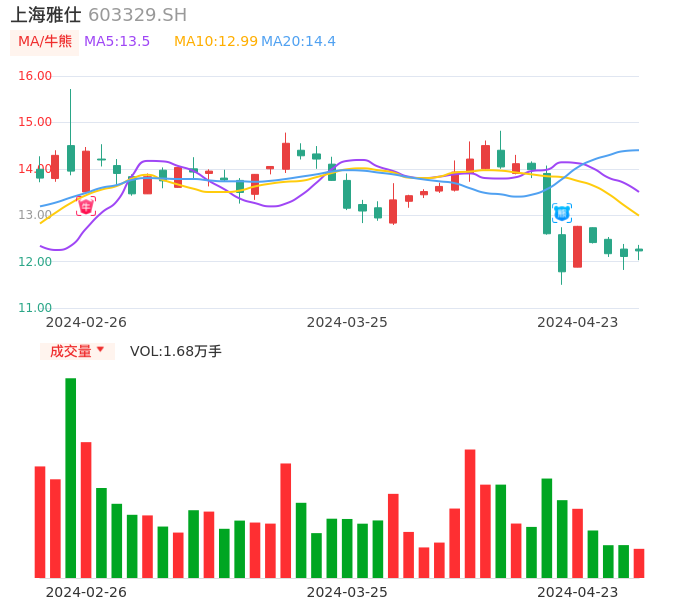
Task: Click the last red volume bar on the right
Action: click(639, 563)
